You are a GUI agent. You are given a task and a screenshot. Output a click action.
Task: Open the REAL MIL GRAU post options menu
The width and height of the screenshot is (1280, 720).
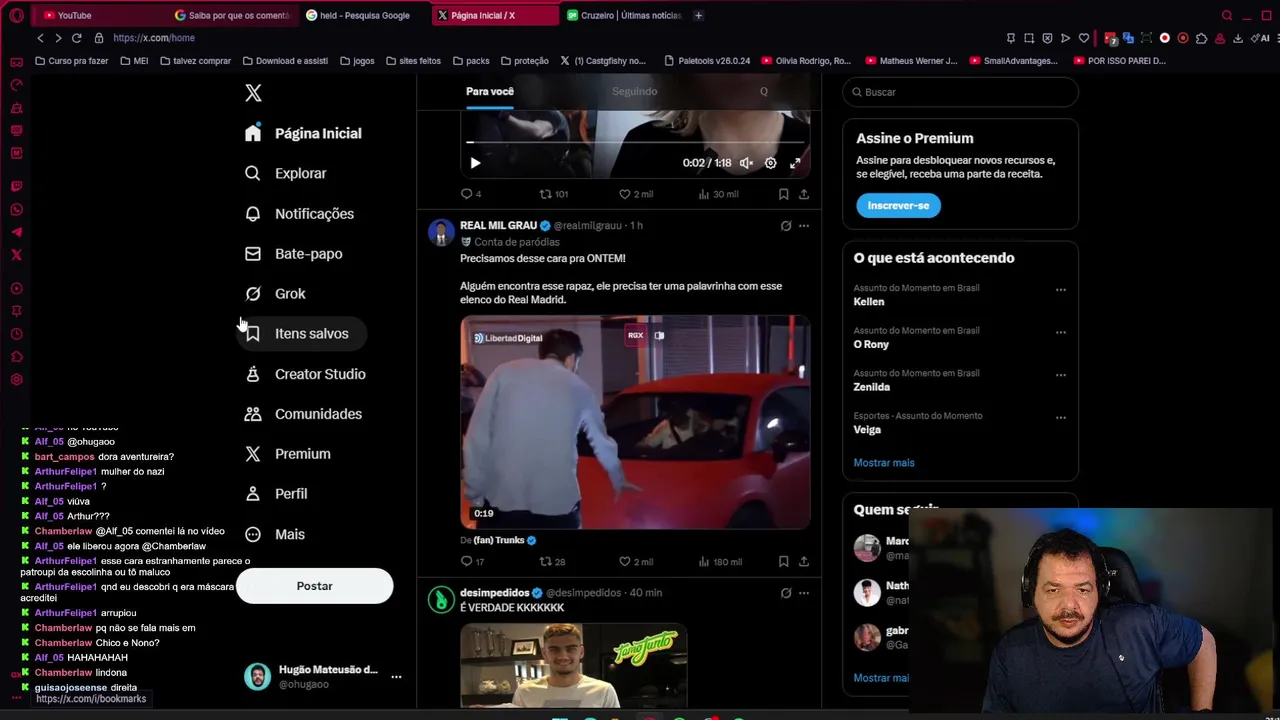(804, 226)
